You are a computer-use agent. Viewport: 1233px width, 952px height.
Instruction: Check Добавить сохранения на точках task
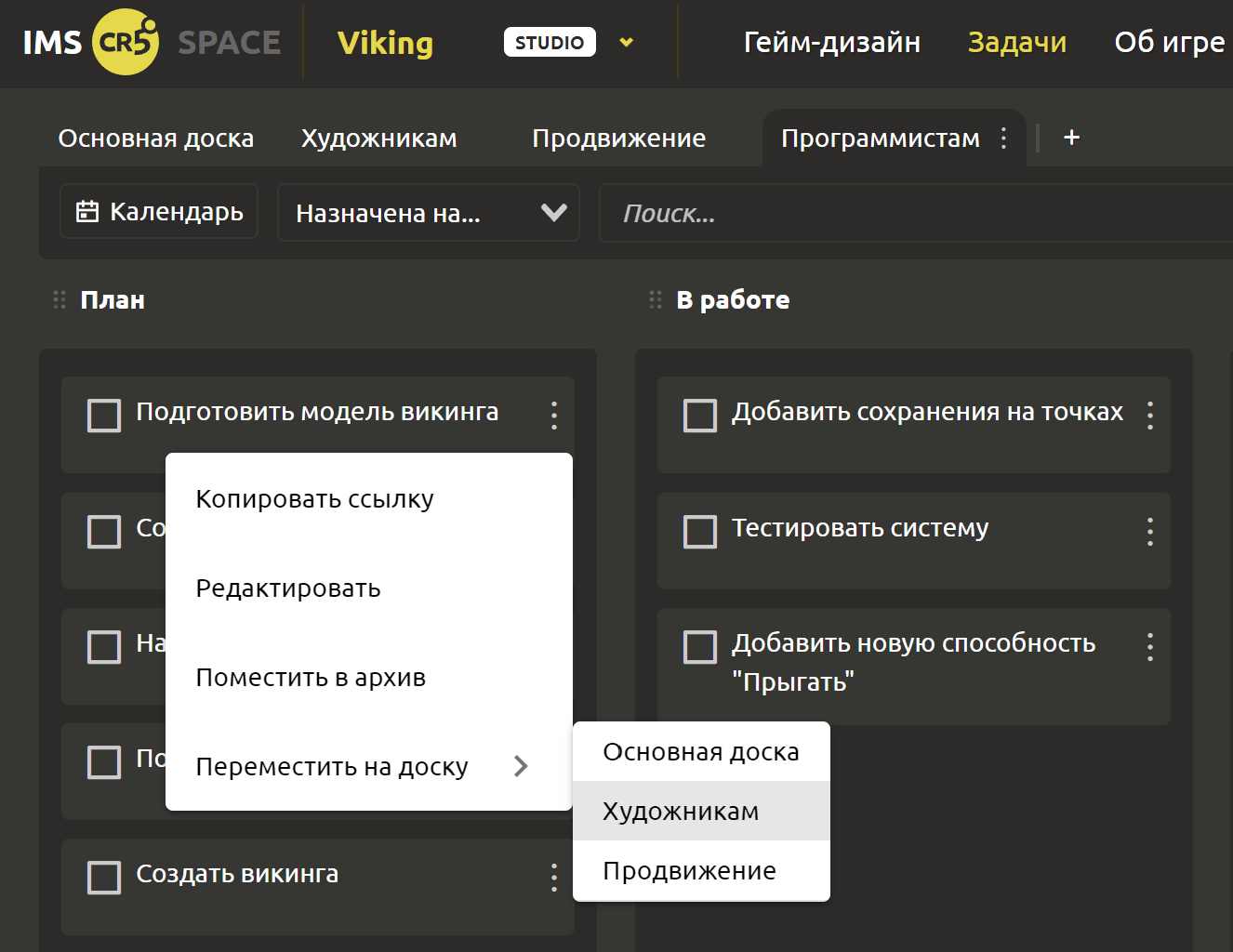click(x=700, y=416)
